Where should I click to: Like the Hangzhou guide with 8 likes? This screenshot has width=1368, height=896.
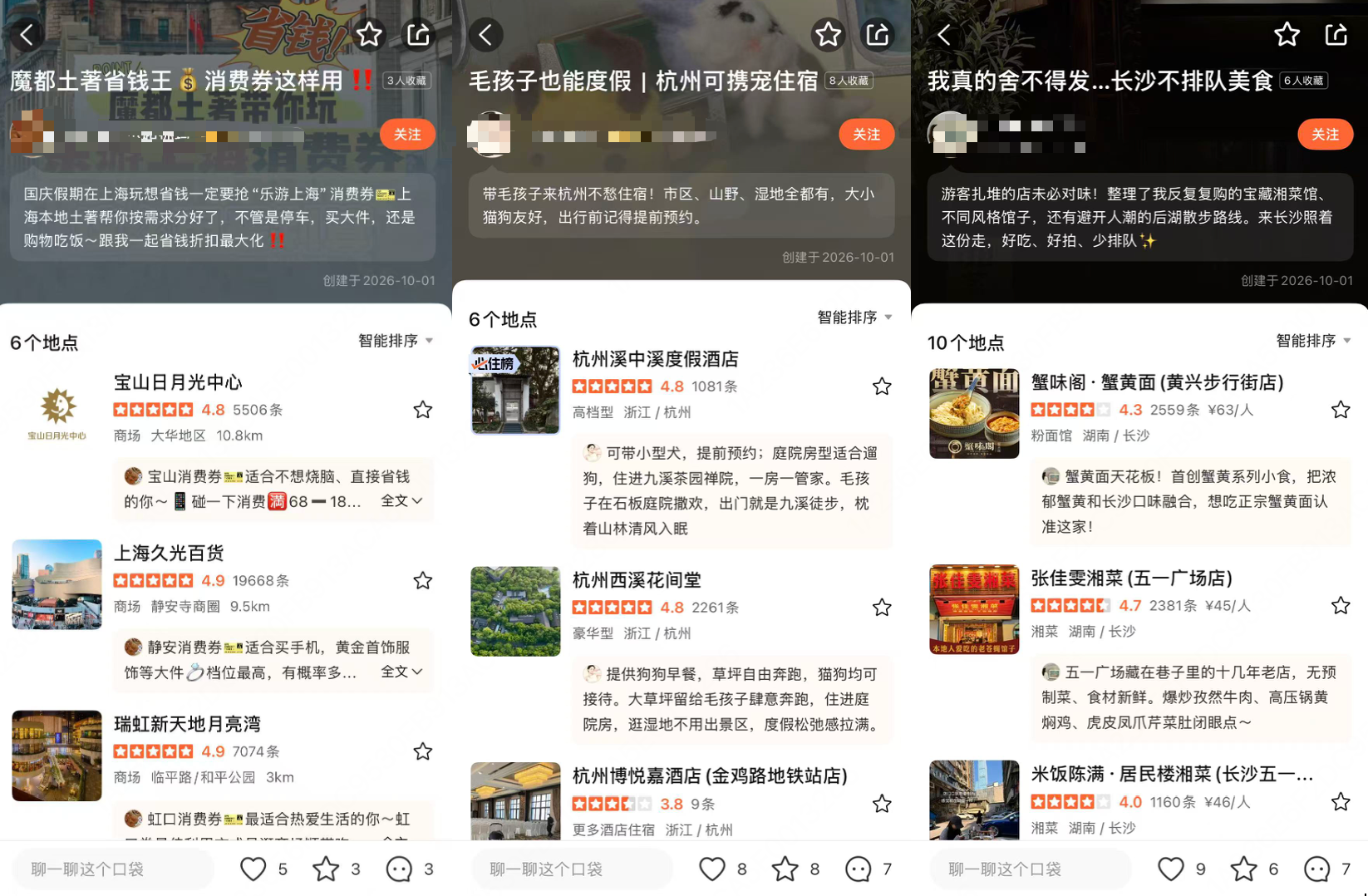click(712, 869)
